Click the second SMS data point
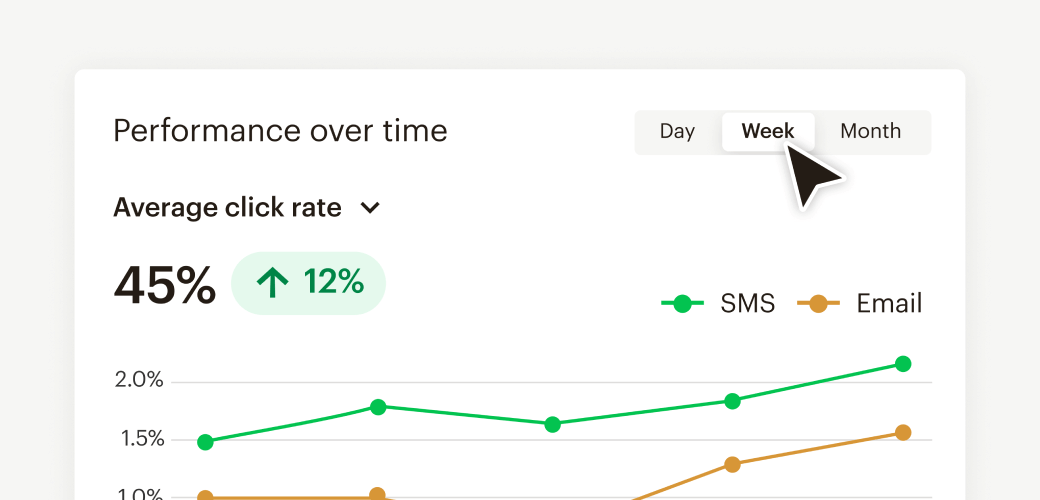This screenshot has height=500, width=1040. [x=378, y=407]
